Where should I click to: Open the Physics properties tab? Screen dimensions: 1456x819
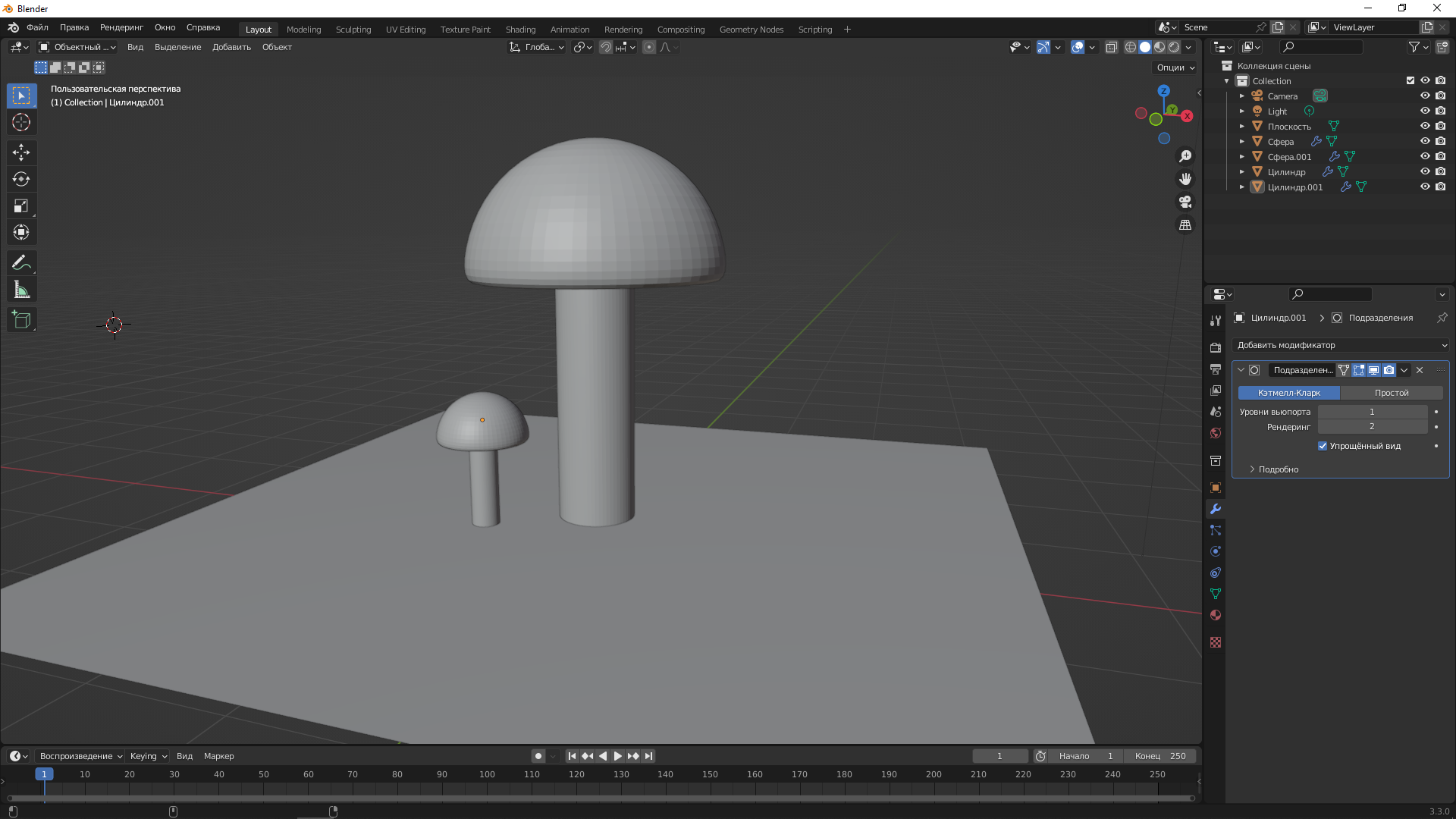pyautogui.click(x=1216, y=551)
